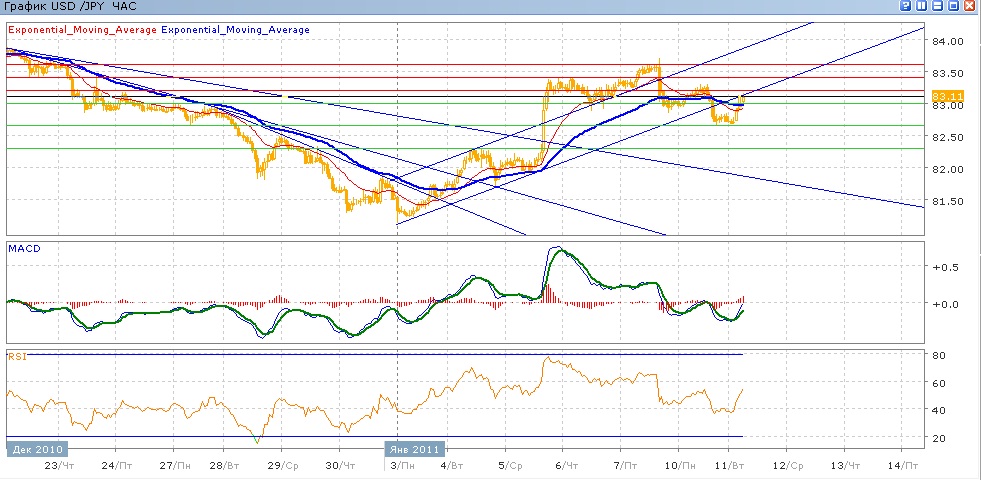The height and width of the screenshot is (480, 981).
Task: Select the red Exponential_Moving_Average legend label
Action: click(82, 29)
